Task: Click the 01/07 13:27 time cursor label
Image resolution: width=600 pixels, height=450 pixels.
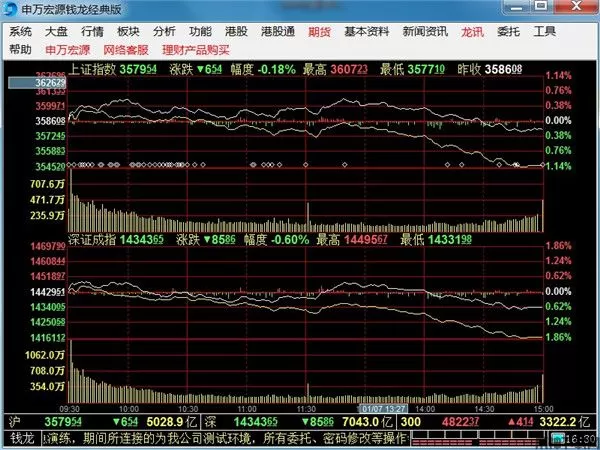Action: (x=383, y=409)
